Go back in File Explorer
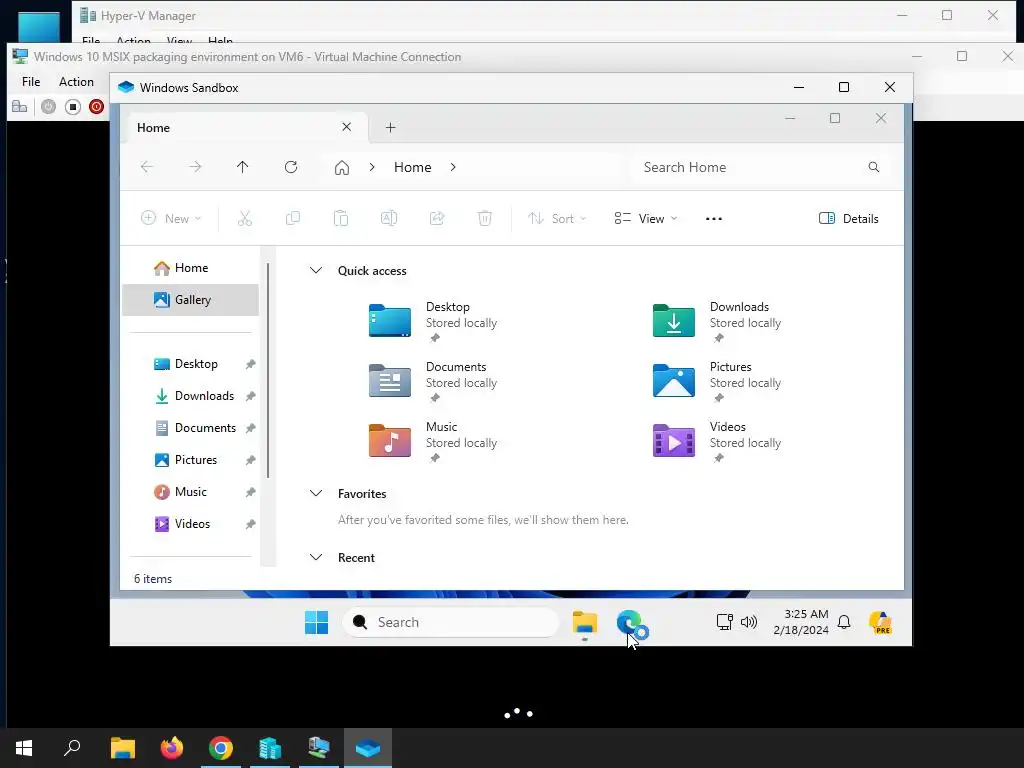 147,167
